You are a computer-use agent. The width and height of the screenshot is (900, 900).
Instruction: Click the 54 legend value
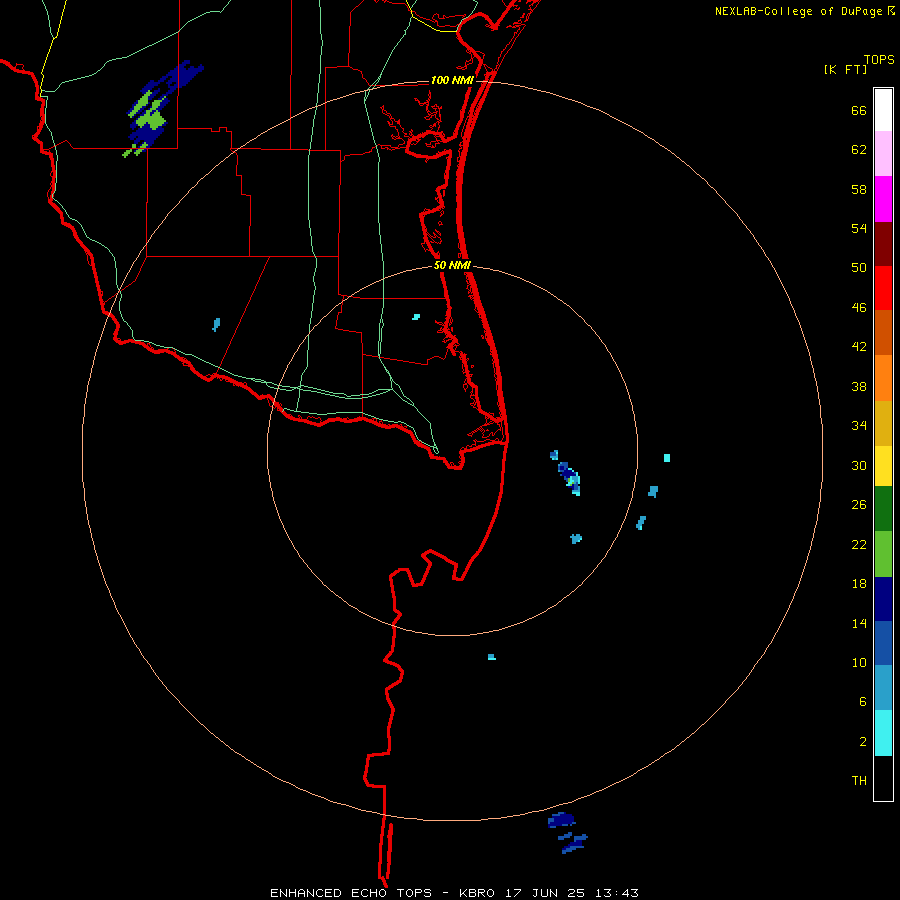pyautogui.click(x=859, y=228)
